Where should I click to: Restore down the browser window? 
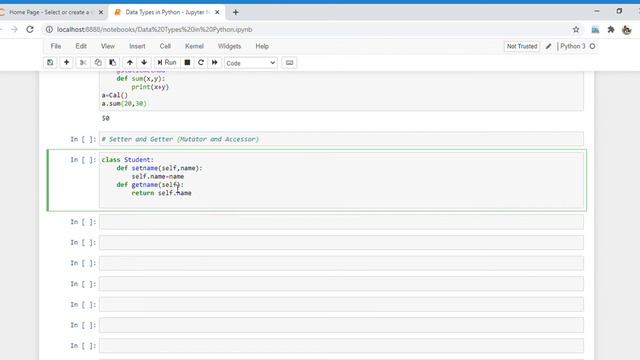coord(619,11)
